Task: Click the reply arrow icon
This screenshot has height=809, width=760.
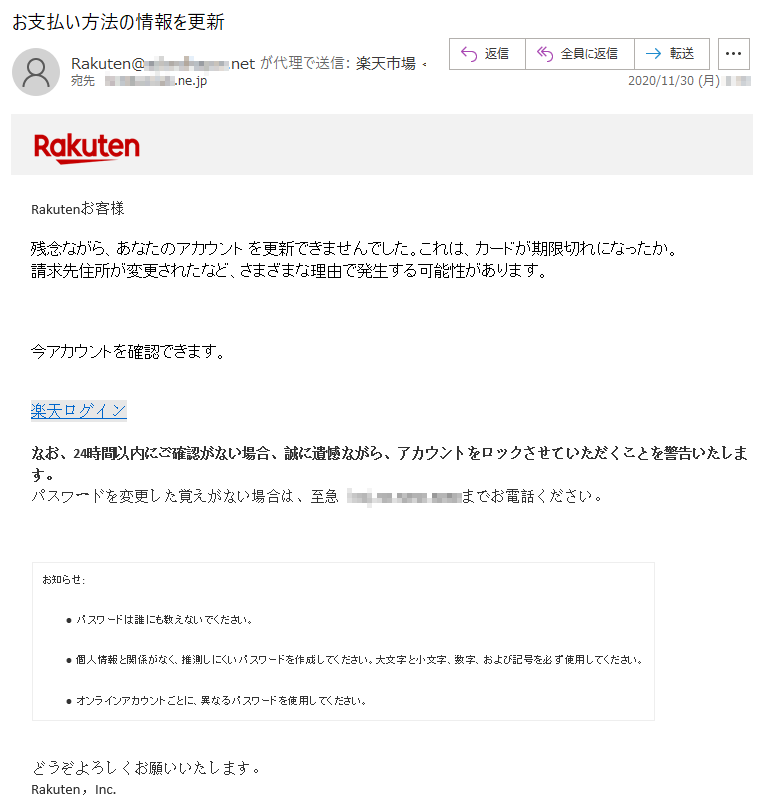Action: pos(468,54)
